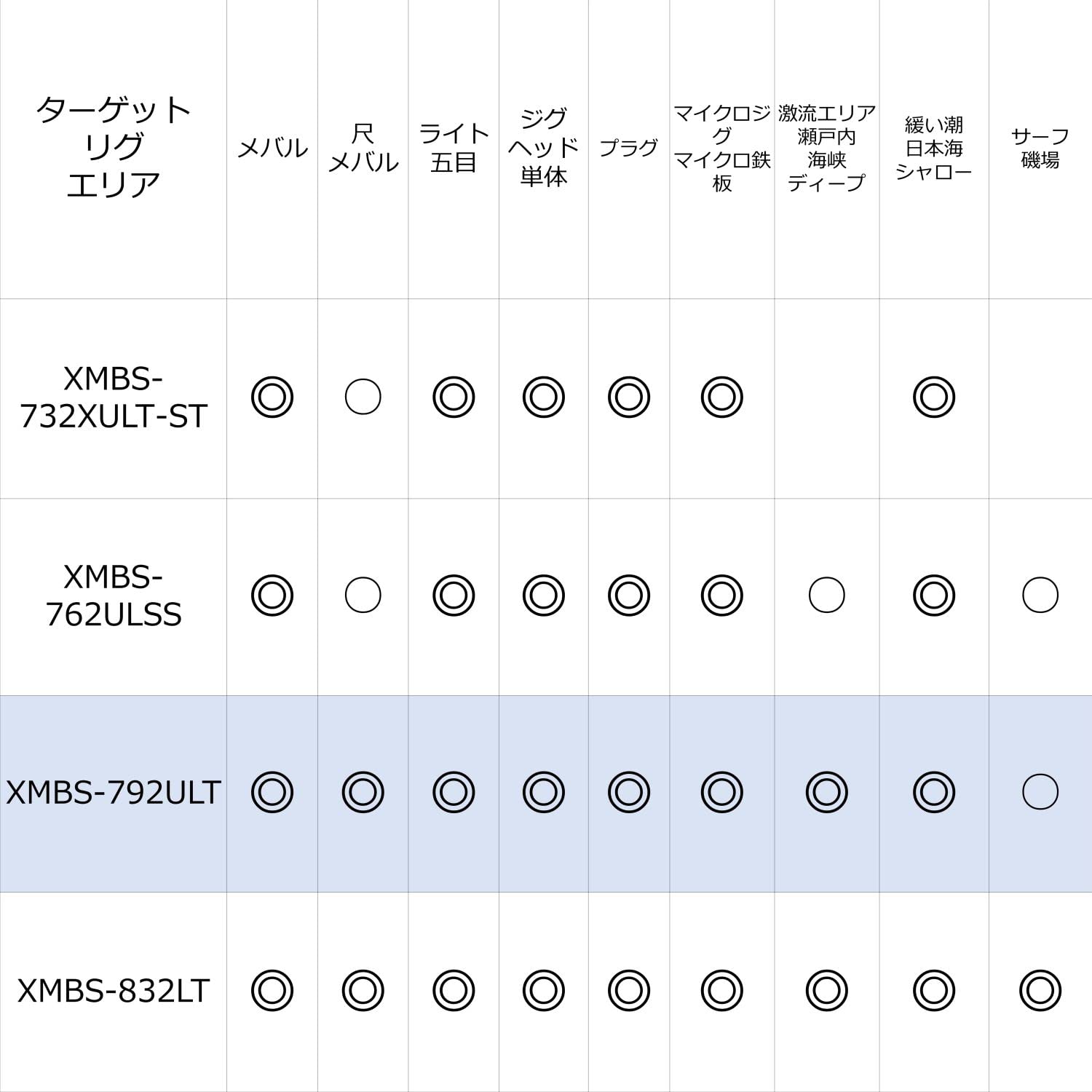Click XMBS-792ULT's double circle under 尺メバル
The height and width of the screenshot is (1092, 1092).
(x=363, y=792)
